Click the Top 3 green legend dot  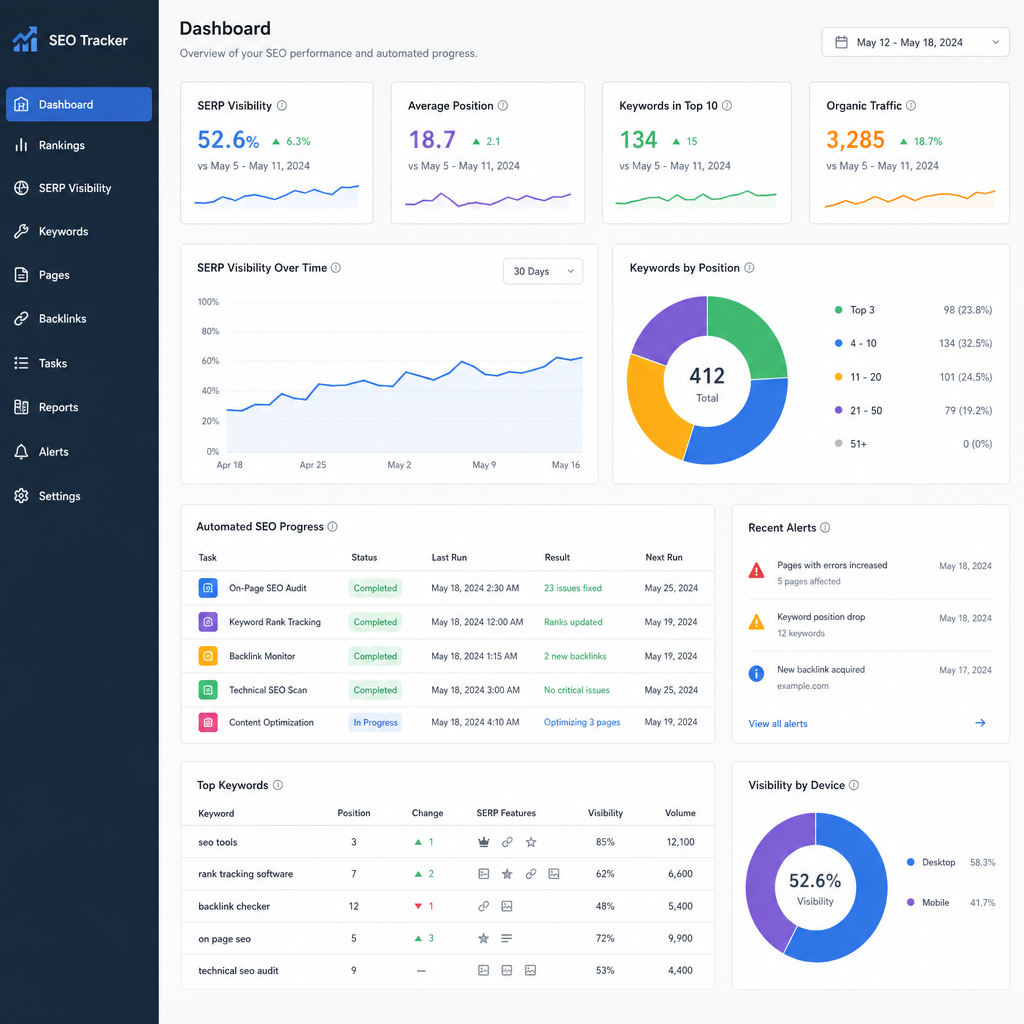click(x=839, y=310)
